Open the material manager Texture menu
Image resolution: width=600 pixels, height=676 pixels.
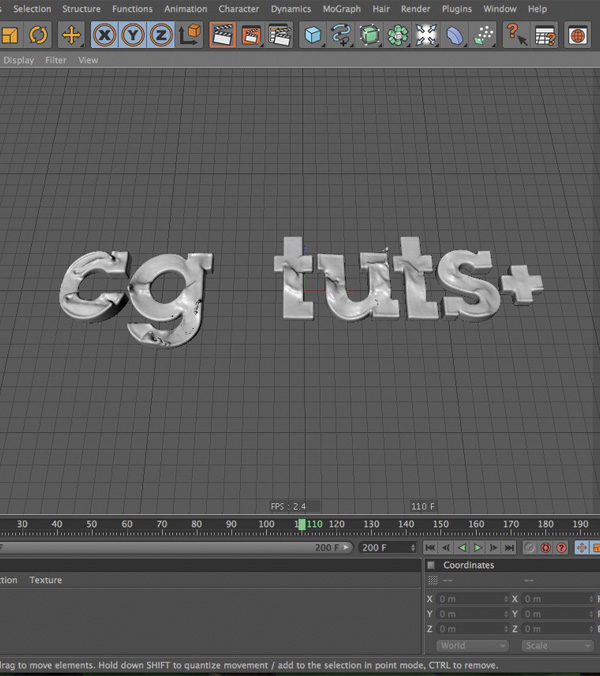coord(46,580)
